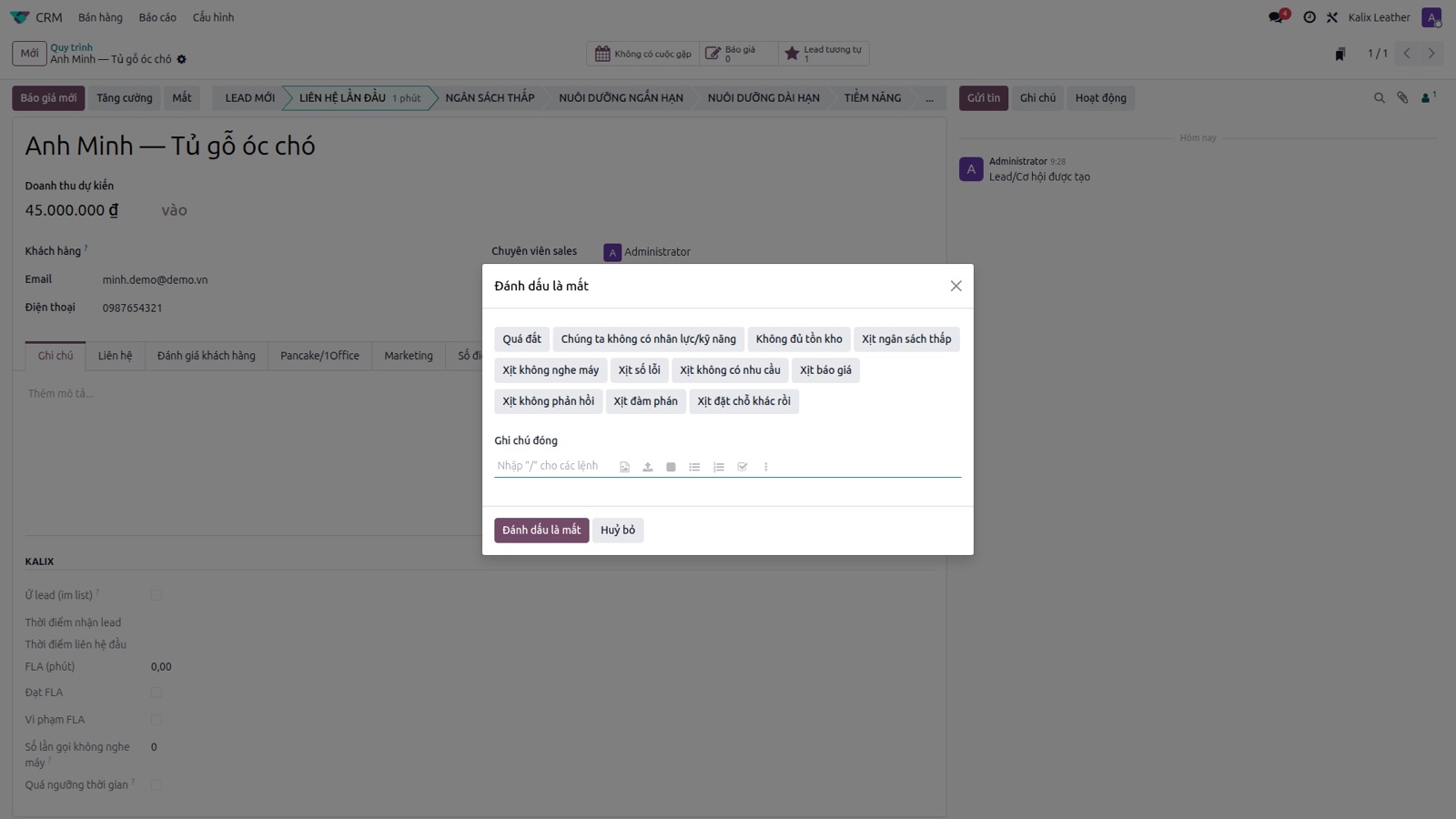The image size is (1456, 819).
Task: Open the conversations chat icon in the navbar
Action: tap(1277, 17)
